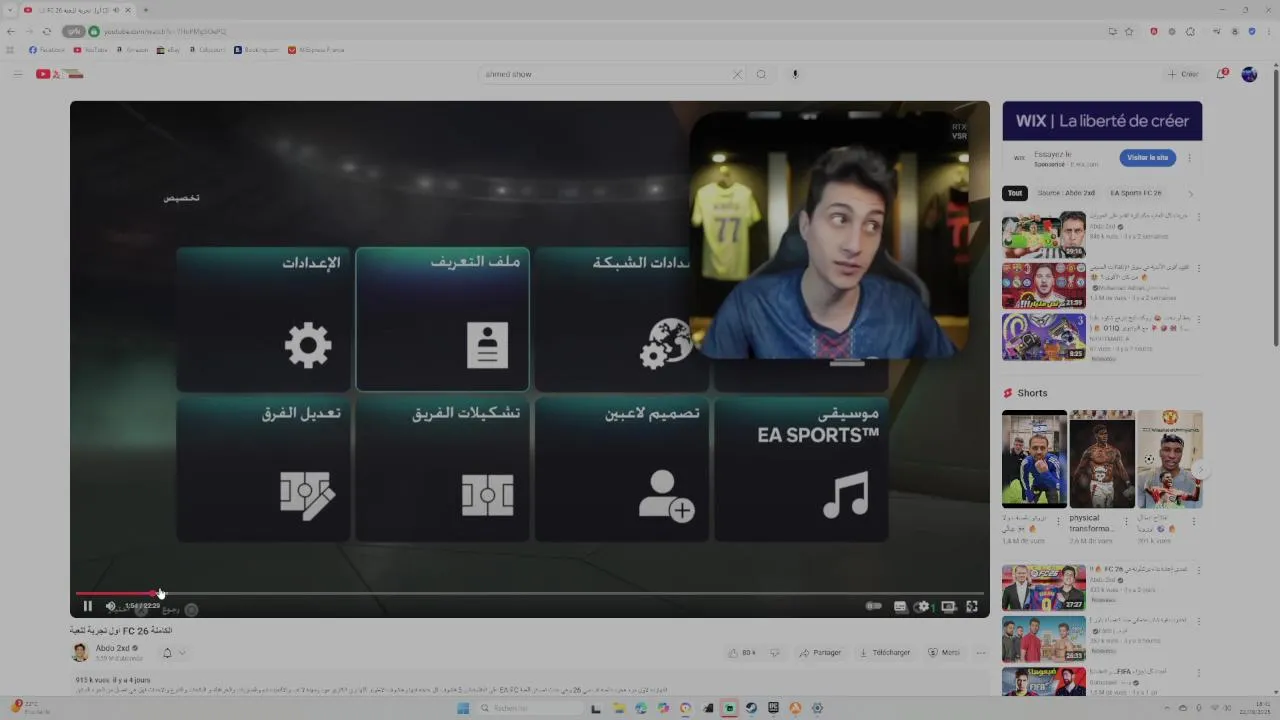Open the Abdo 2xd channel avatar

pyautogui.click(x=80, y=653)
